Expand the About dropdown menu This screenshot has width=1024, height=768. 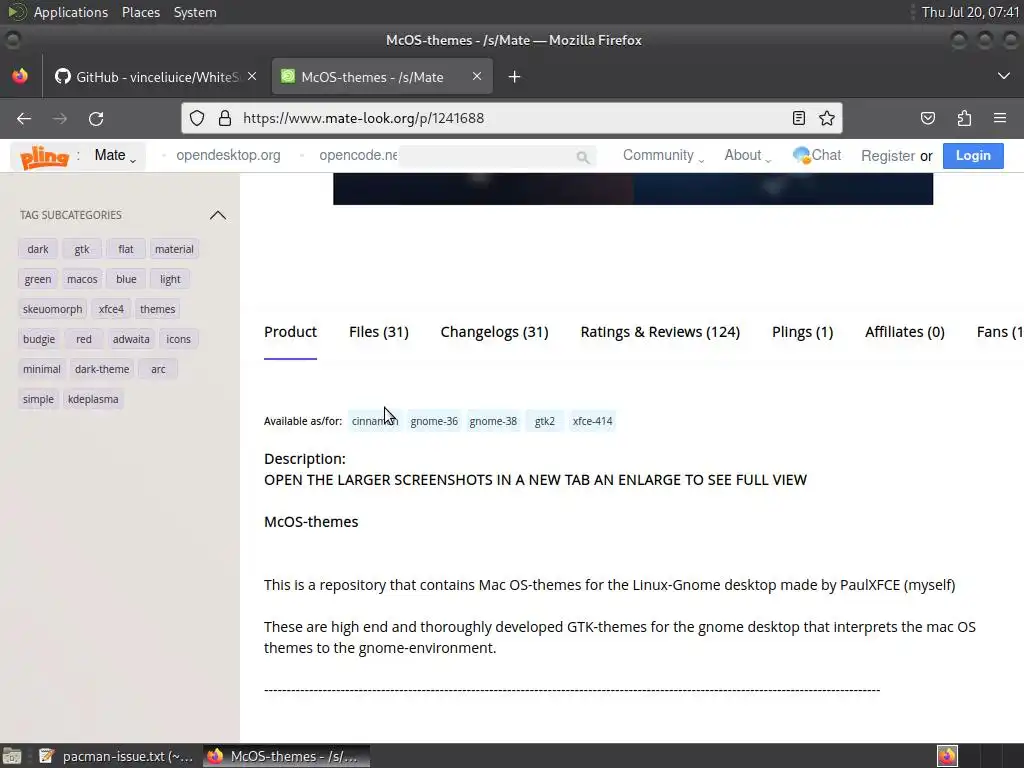point(747,155)
